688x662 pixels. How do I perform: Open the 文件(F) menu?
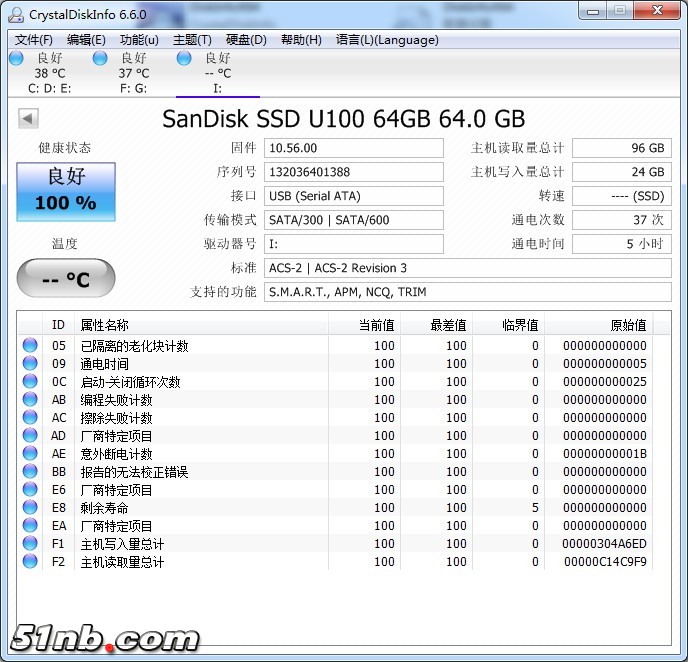pyautogui.click(x=34, y=40)
